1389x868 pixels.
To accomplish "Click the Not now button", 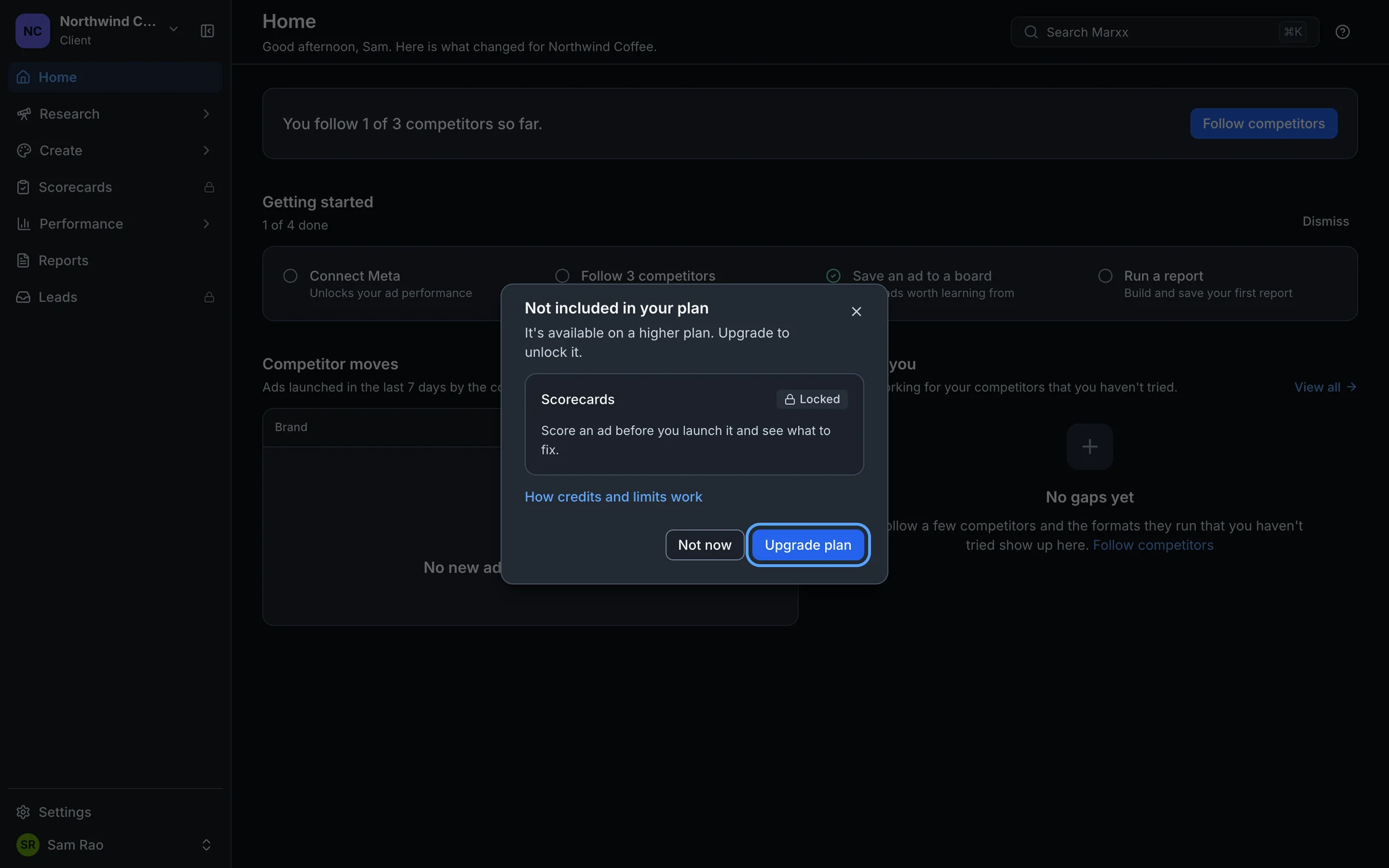I will pyautogui.click(x=704, y=545).
